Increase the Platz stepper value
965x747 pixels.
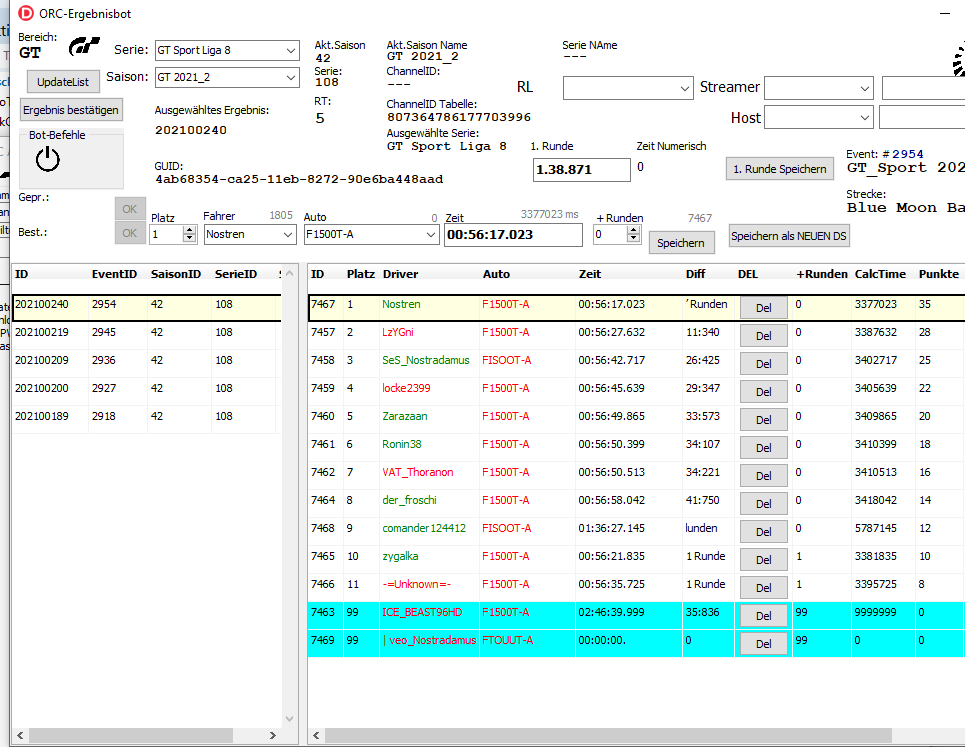(x=190, y=230)
